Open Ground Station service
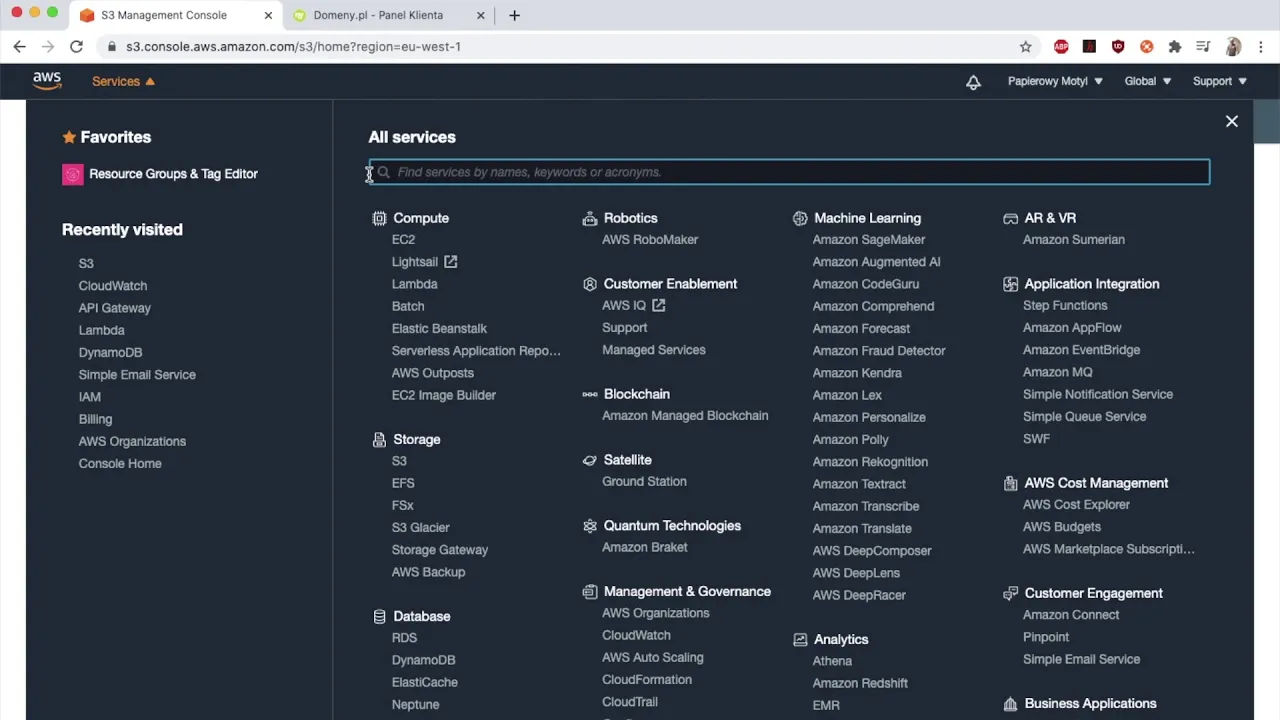Image resolution: width=1280 pixels, height=720 pixels. (x=644, y=482)
